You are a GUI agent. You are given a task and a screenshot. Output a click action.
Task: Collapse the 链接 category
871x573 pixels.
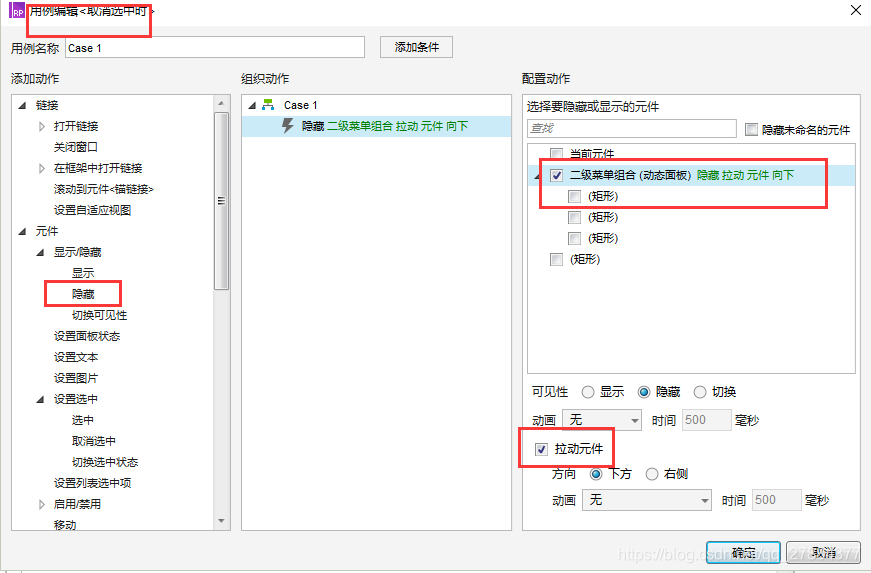click(x=22, y=105)
